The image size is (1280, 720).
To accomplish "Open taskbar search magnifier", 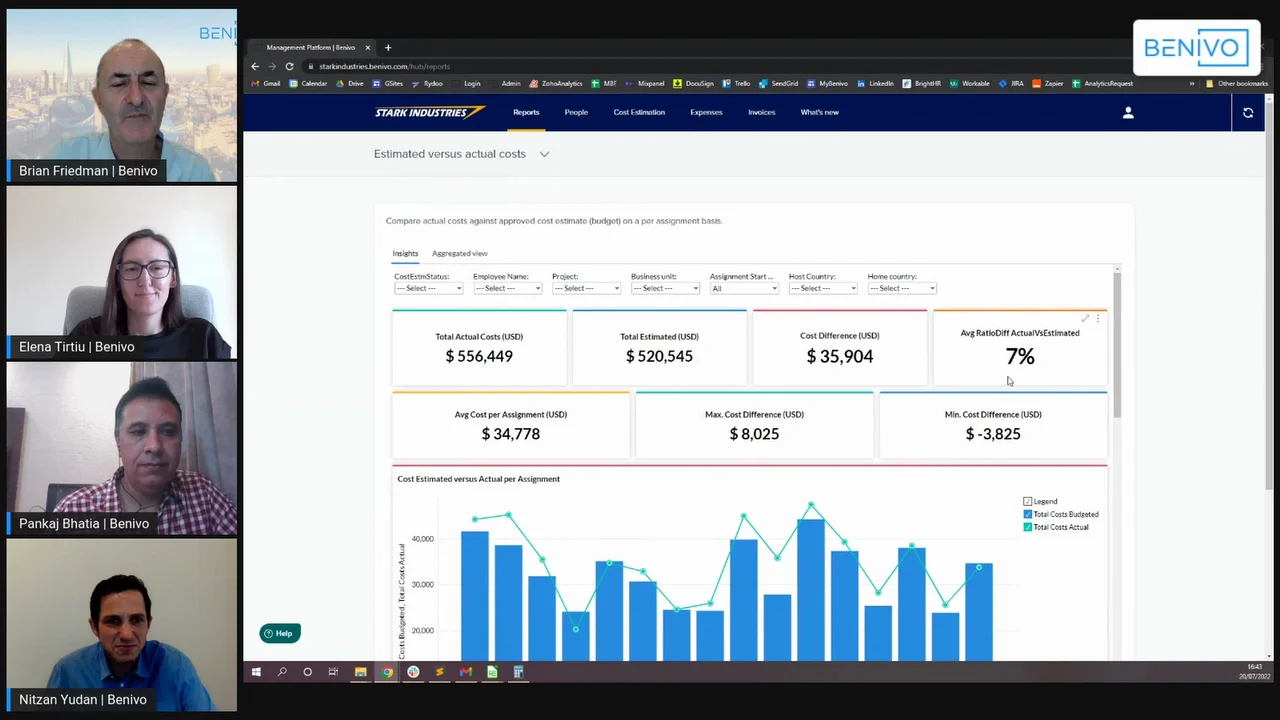I will pyautogui.click(x=282, y=672).
